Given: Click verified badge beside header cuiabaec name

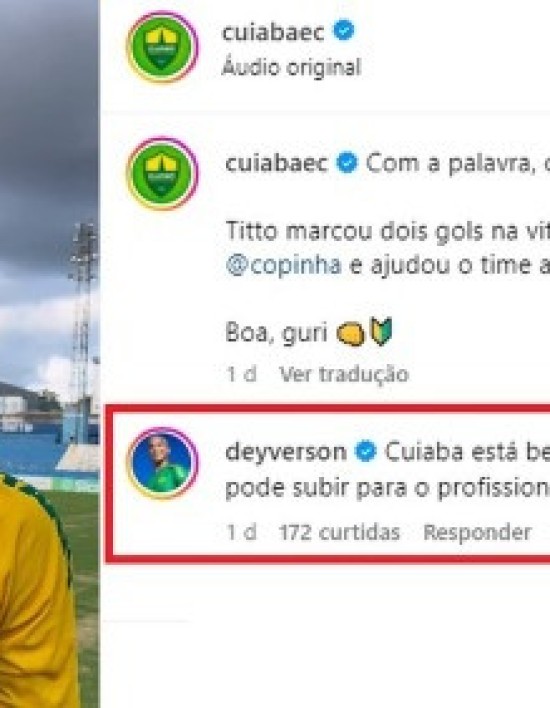Looking at the screenshot, I should coord(344,31).
